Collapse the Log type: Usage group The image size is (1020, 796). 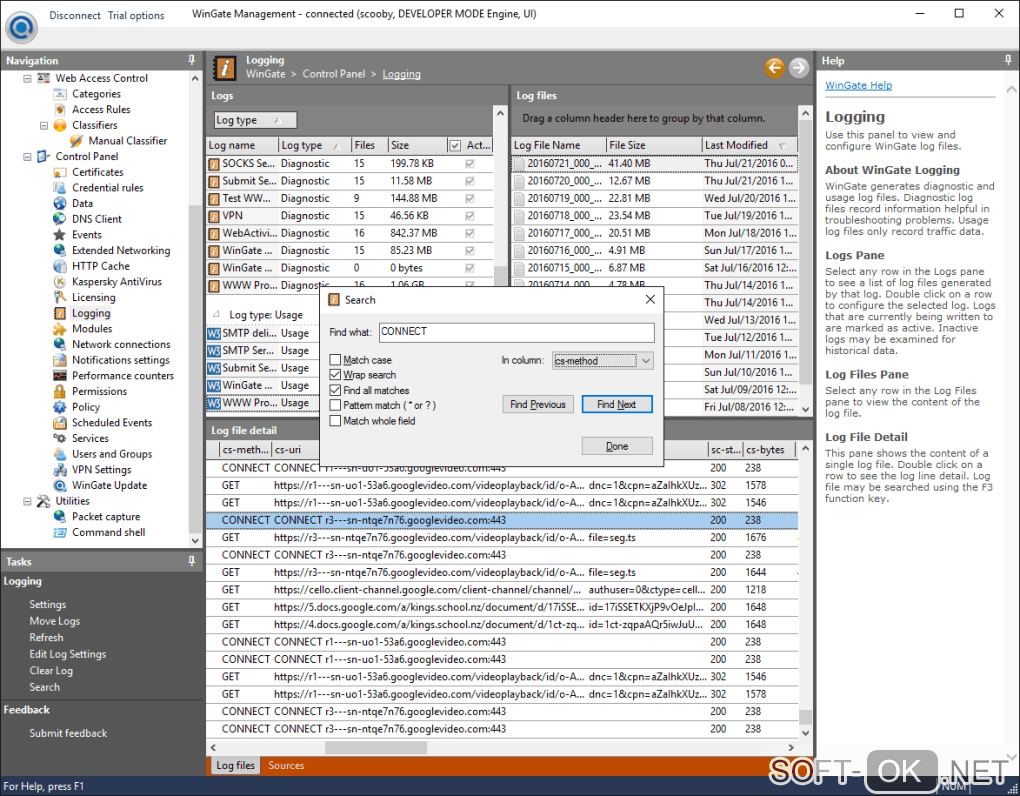[217, 315]
